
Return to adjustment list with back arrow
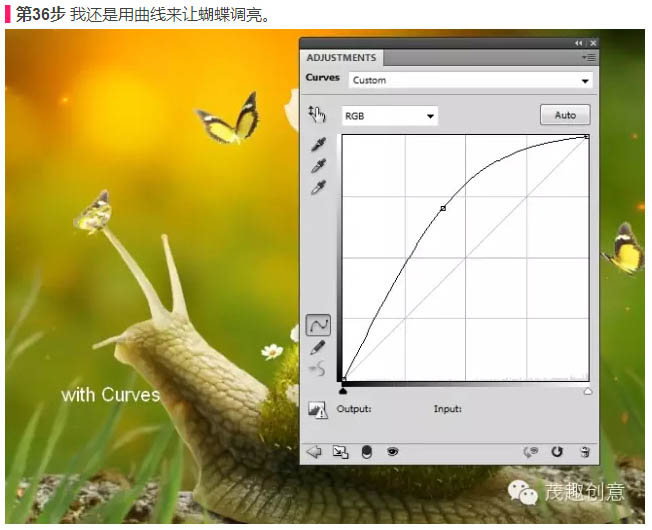point(313,452)
